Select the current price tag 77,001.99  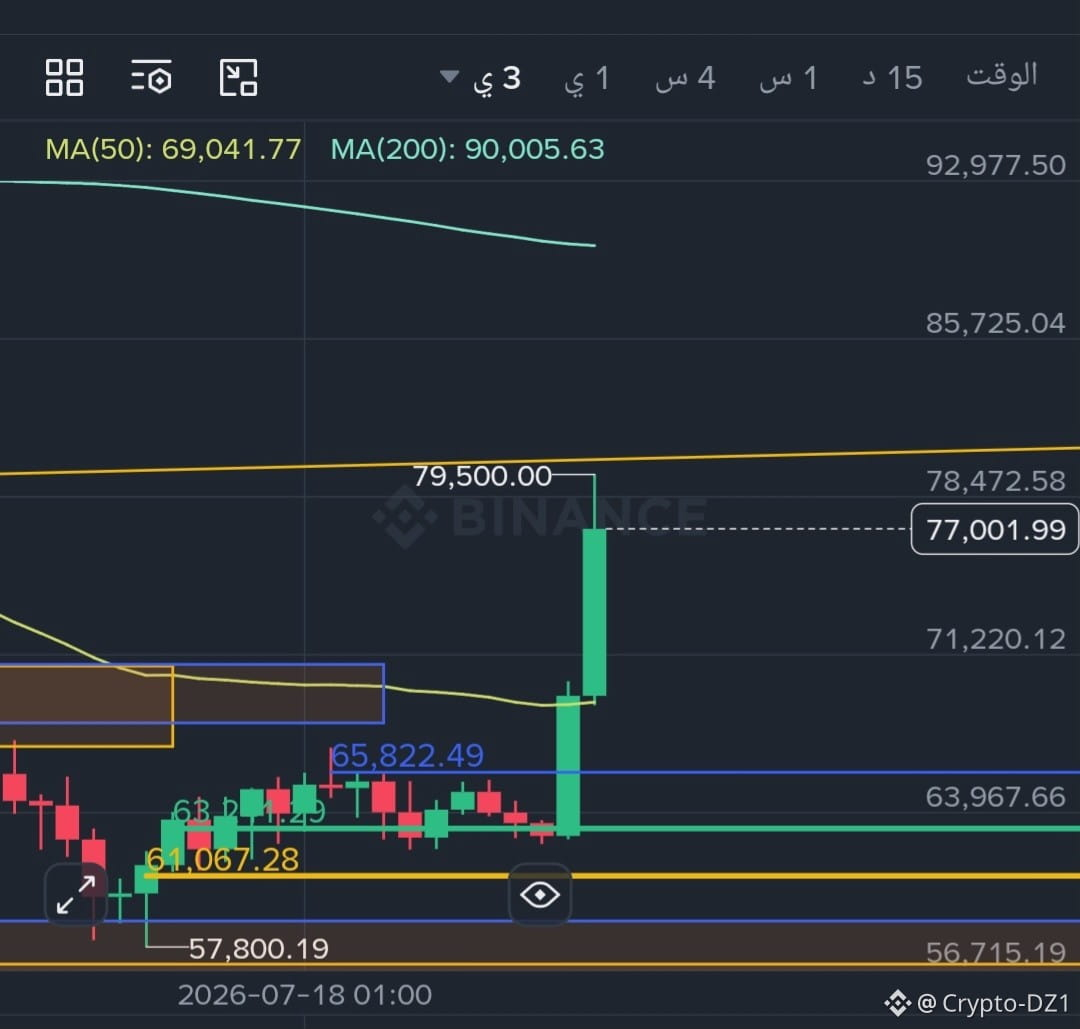tap(995, 529)
